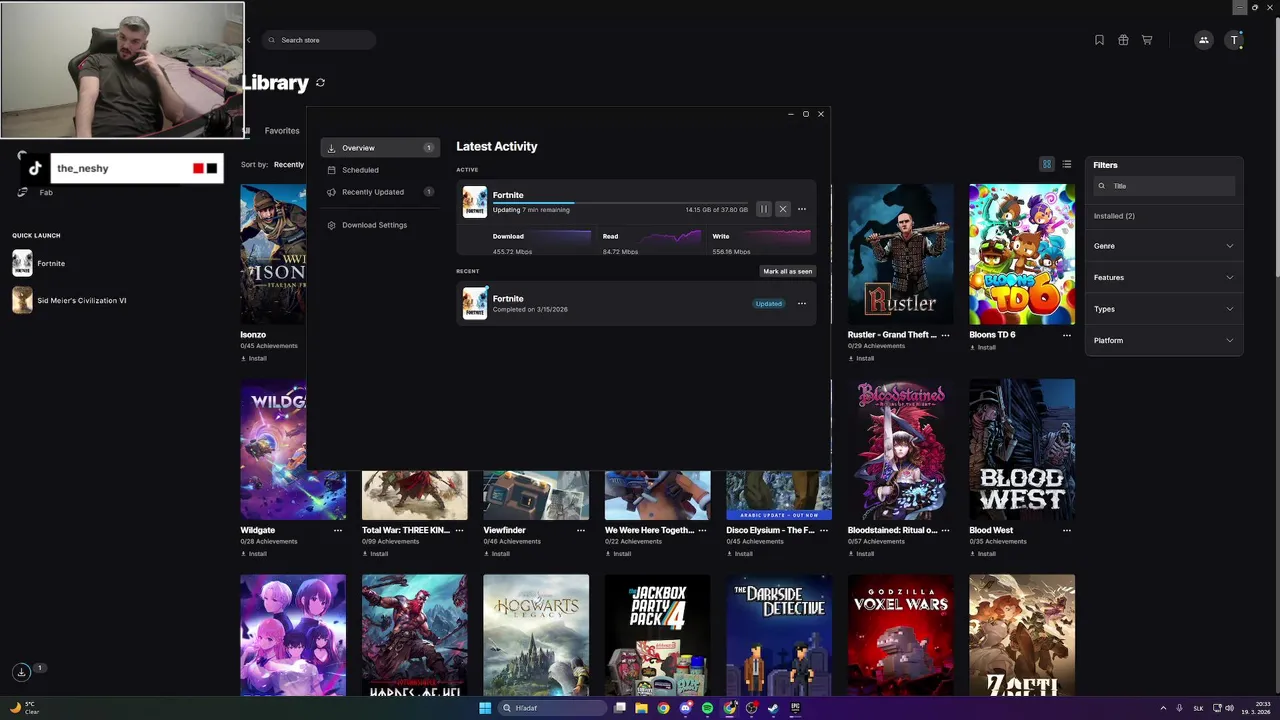This screenshot has width=1280, height=720.
Task: Open the Windows Start menu
Action: click(485, 708)
